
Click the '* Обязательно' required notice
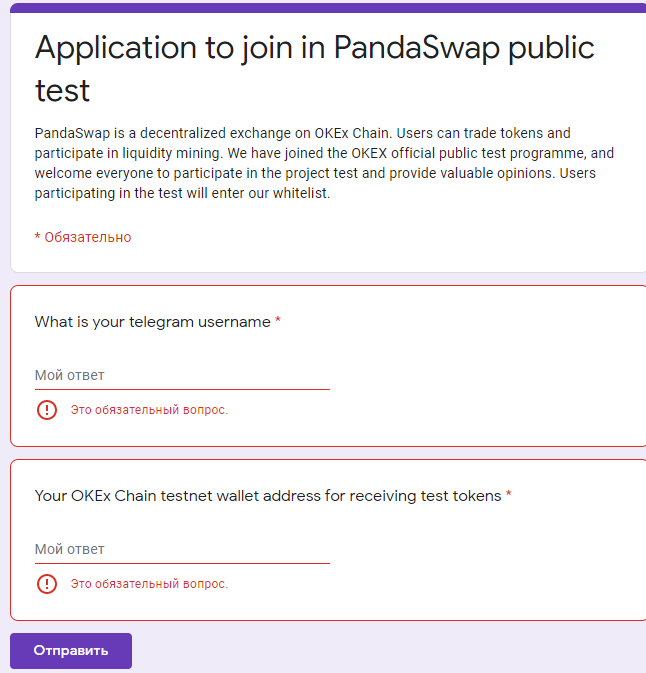[x=83, y=237]
